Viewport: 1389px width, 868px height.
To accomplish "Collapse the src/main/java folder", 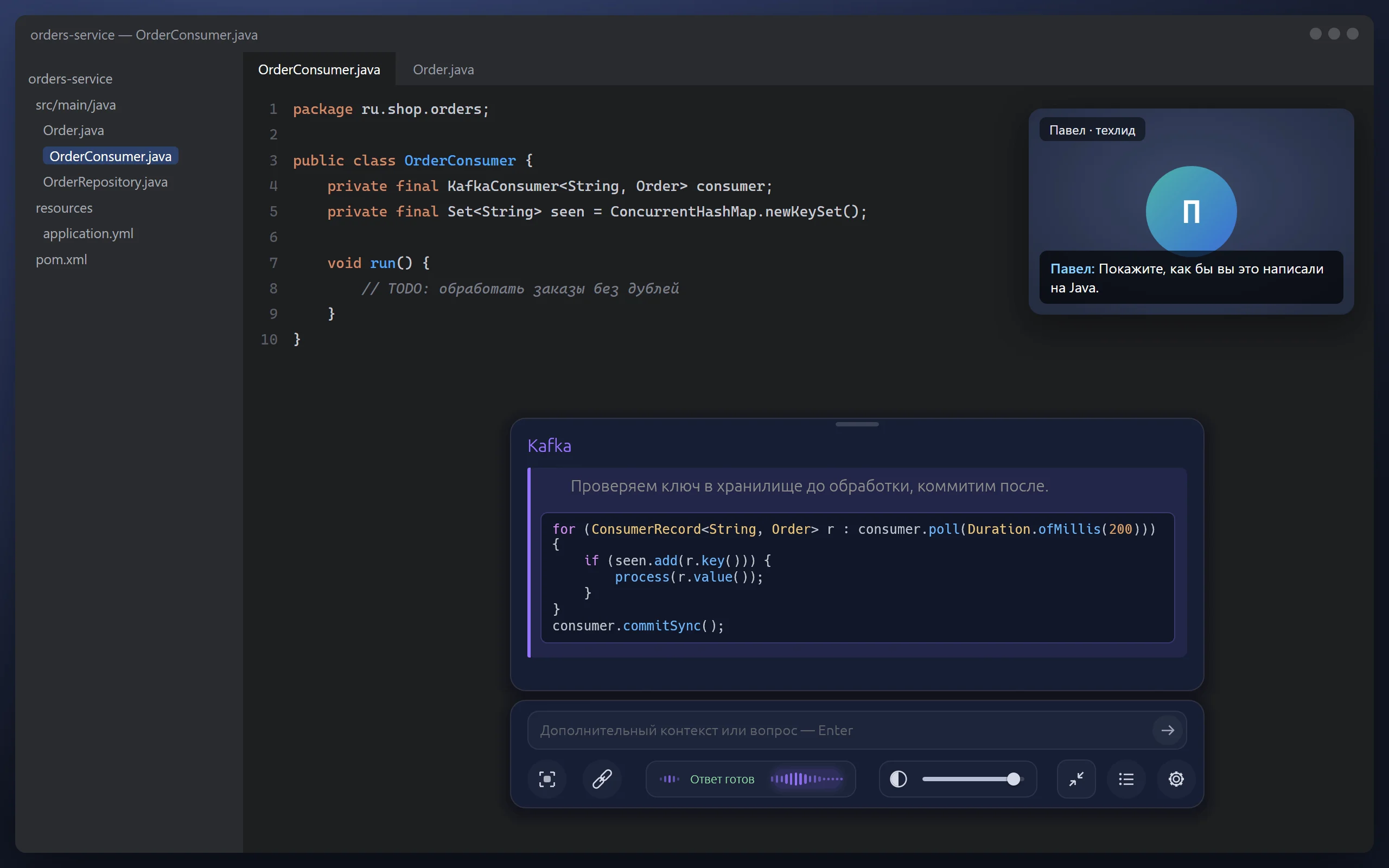I will [x=76, y=105].
